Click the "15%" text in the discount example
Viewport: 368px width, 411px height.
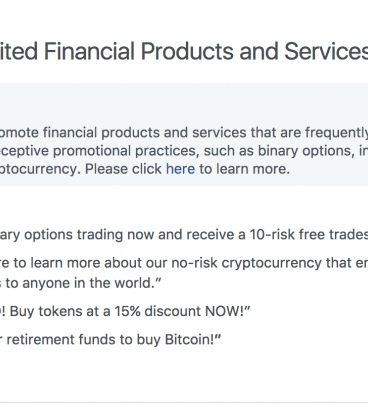click(127, 312)
